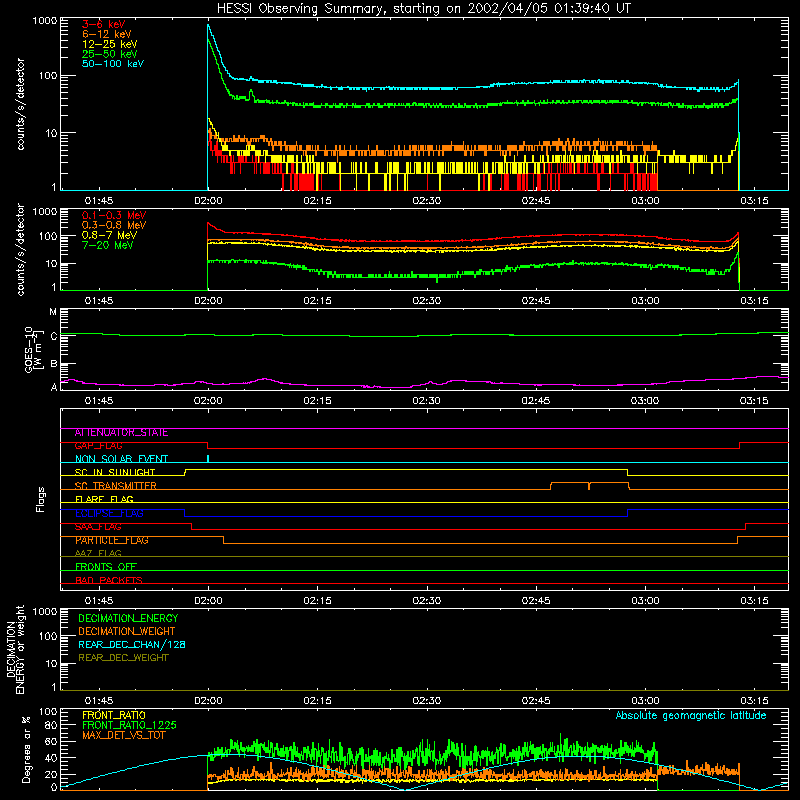Select the FLARE_FLAG label
This screenshot has width=800, height=800.
[104, 499]
